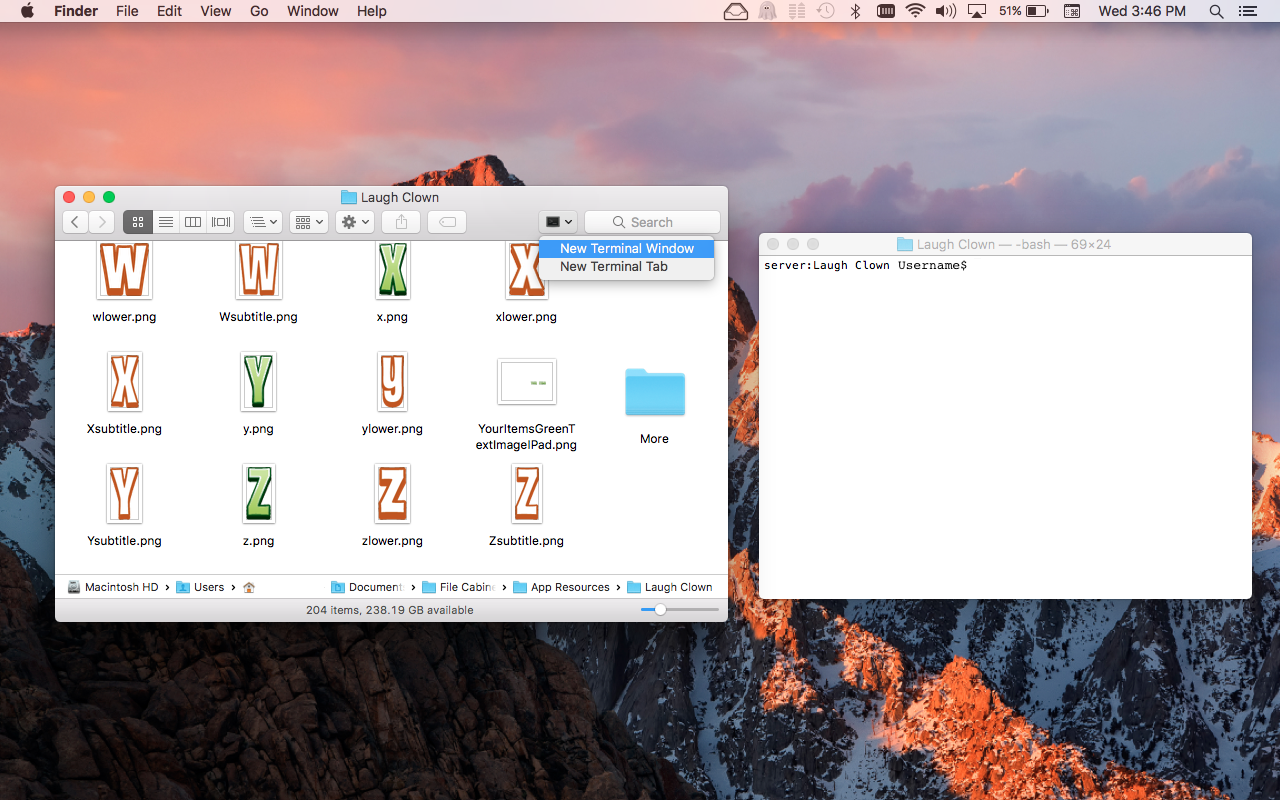The image size is (1280, 800).
Task: Click the Wi-Fi menu bar icon
Action: click(x=915, y=11)
